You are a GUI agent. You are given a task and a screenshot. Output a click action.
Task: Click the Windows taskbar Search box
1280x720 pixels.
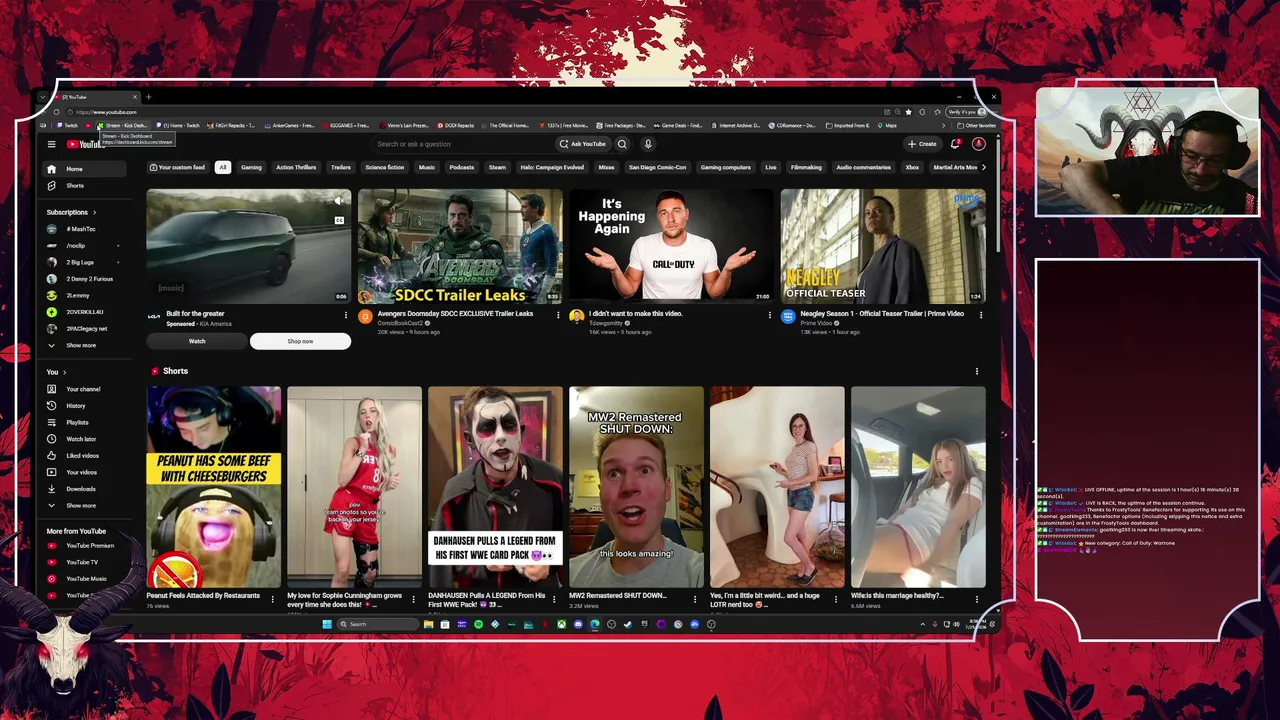tap(376, 624)
